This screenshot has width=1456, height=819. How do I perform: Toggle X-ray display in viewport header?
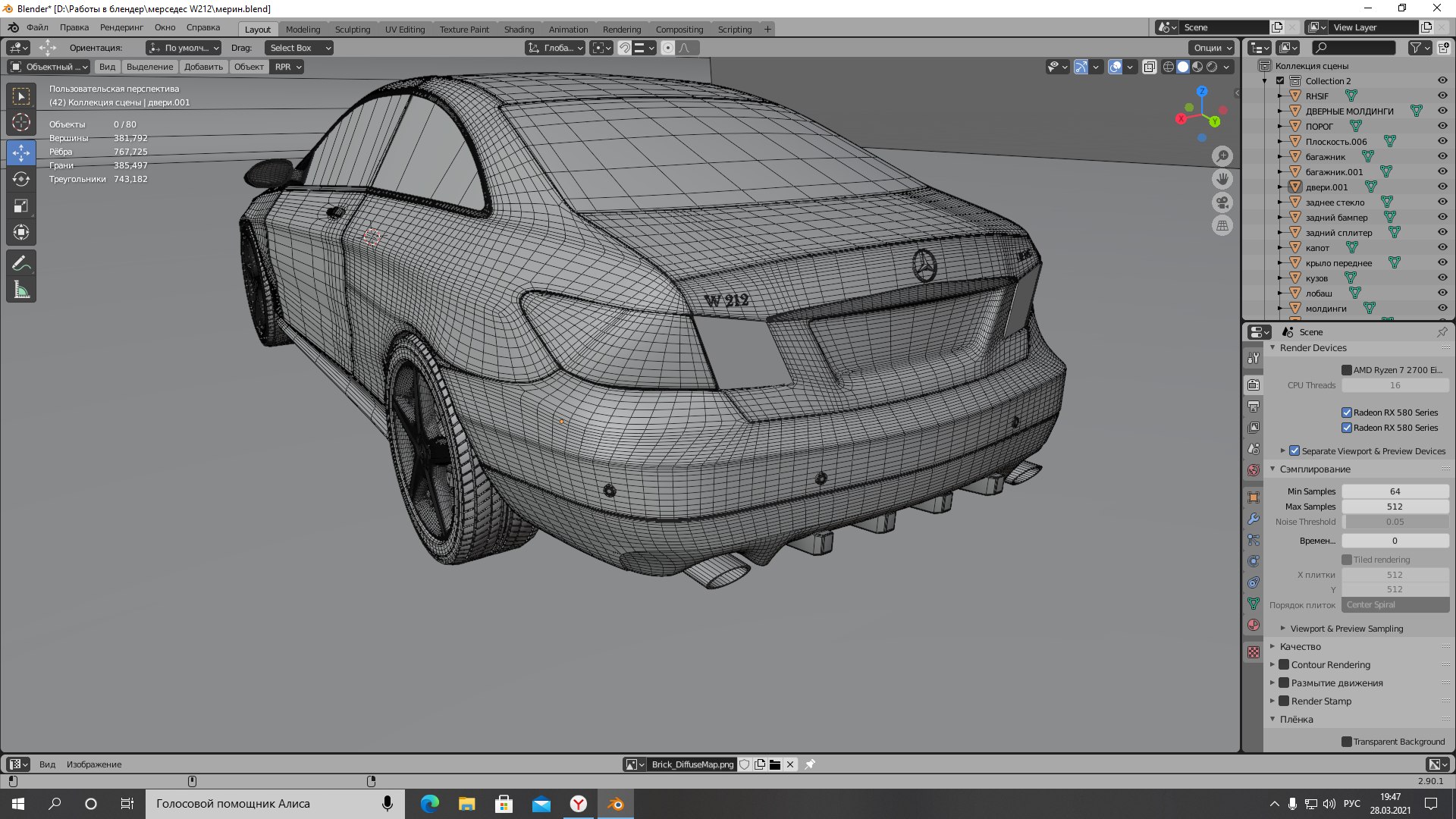pos(1150,67)
